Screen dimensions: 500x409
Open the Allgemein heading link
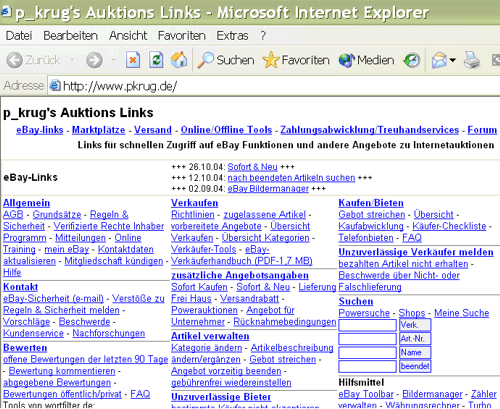(x=26, y=203)
